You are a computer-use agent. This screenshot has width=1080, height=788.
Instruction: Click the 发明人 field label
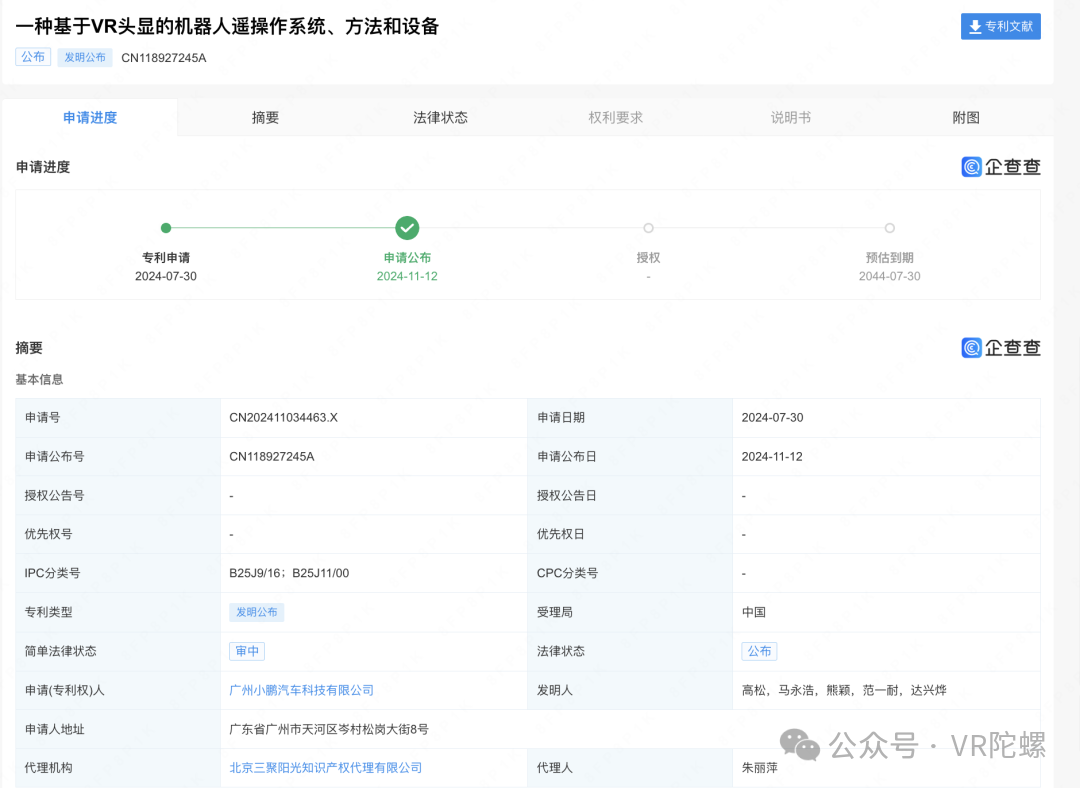click(x=555, y=690)
